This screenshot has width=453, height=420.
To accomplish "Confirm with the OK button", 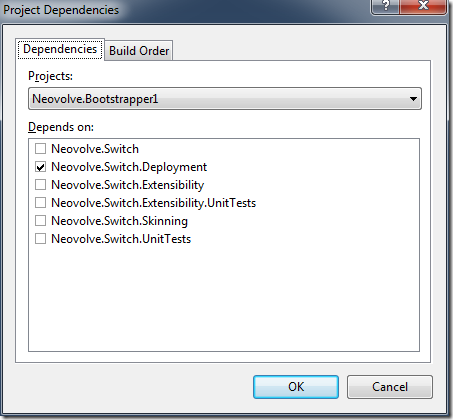I will point(296,387).
